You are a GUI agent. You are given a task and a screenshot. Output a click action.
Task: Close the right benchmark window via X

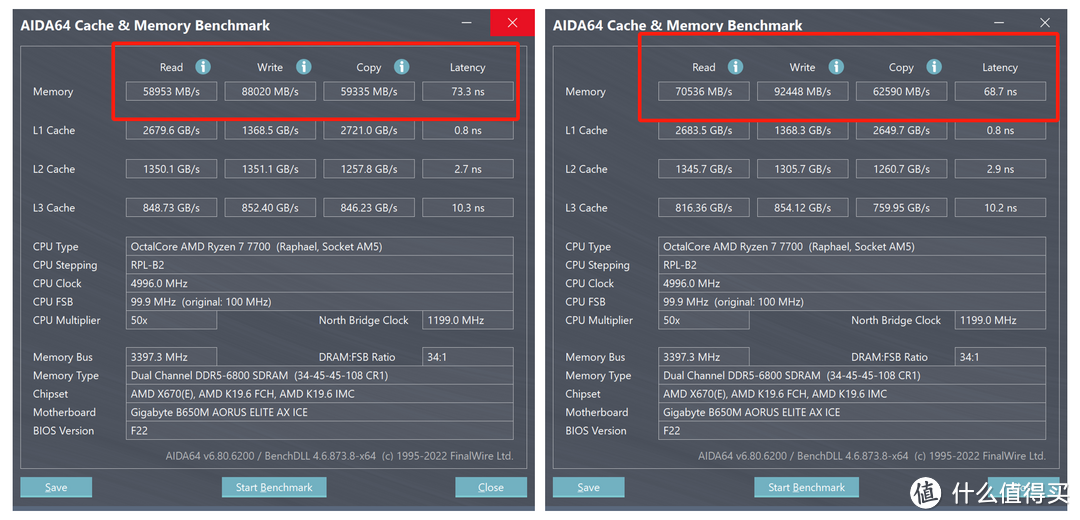[x=1045, y=23]
